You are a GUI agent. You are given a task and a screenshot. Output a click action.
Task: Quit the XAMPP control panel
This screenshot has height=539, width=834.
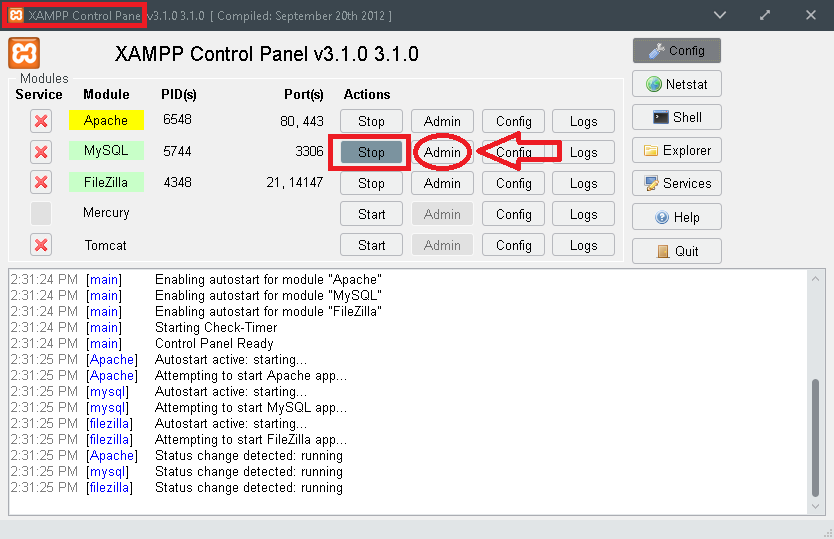[x=677, y=251]
